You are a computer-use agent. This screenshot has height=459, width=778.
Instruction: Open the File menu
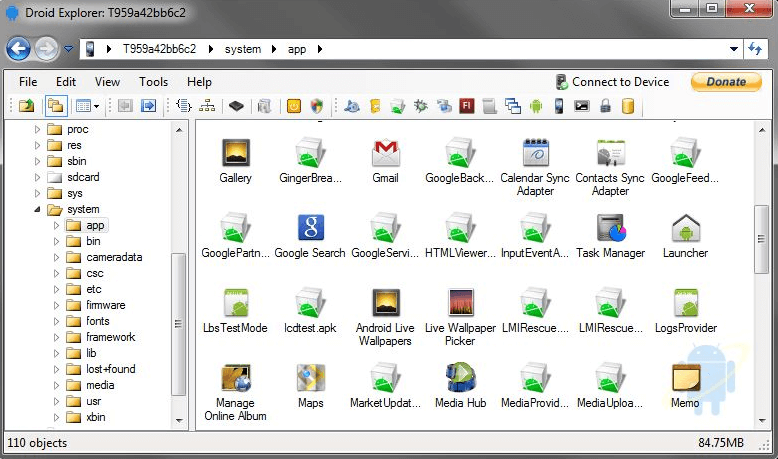28,82
